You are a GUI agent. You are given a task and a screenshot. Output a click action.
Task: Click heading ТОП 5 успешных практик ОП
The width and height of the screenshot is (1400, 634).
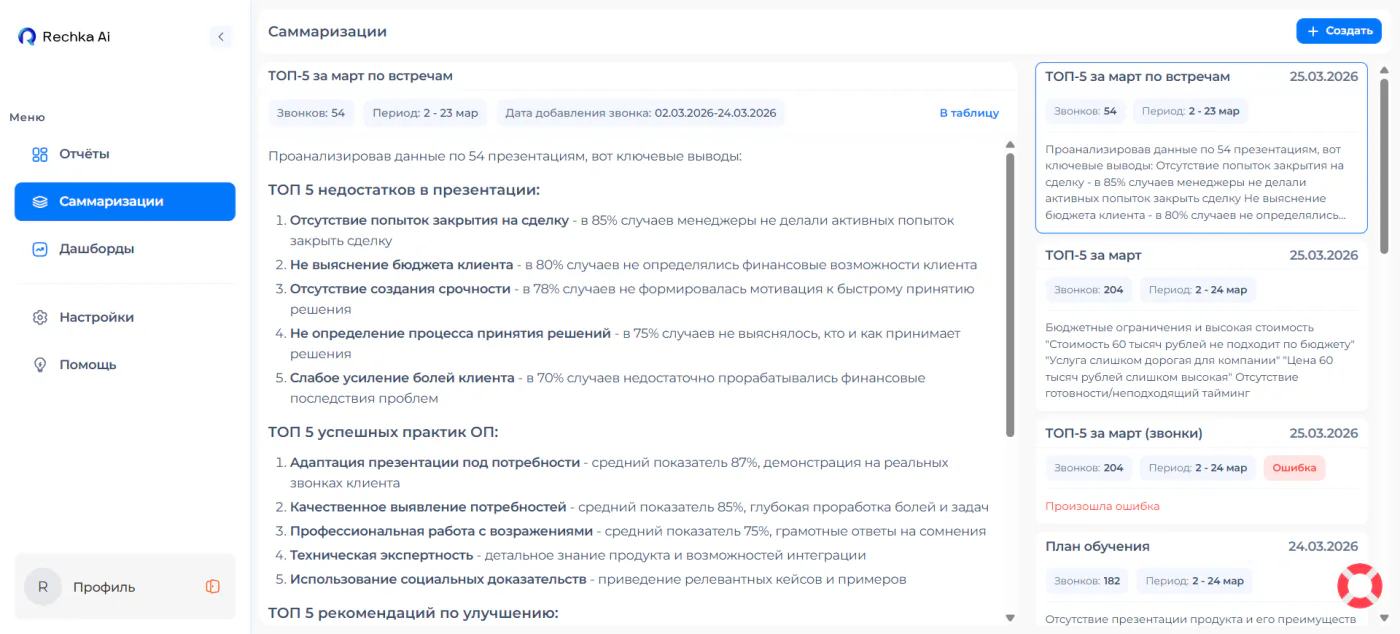(383, 432)
